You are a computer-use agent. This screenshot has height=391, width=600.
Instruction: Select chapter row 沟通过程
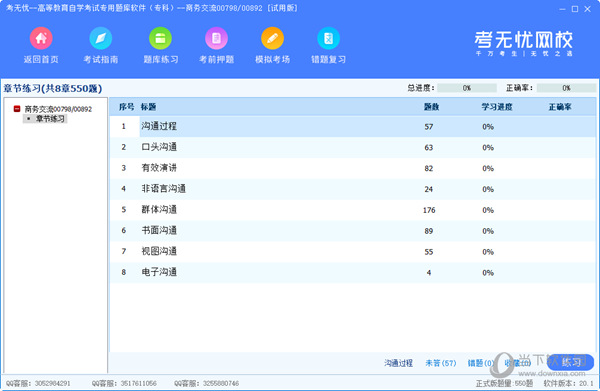pyautogui.click(x=353, y=127)
